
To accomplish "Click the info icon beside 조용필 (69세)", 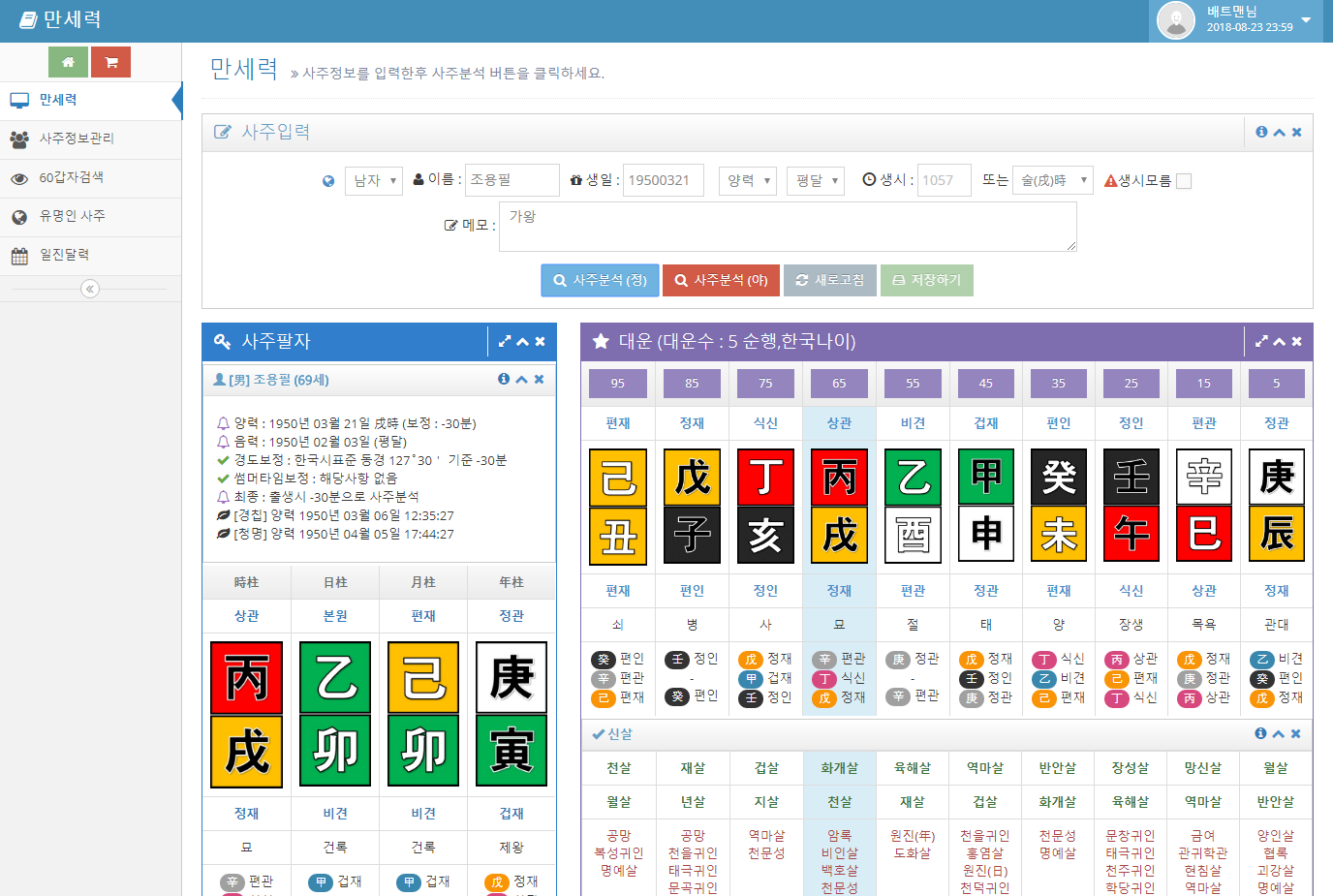I will (x=504, y=379).
